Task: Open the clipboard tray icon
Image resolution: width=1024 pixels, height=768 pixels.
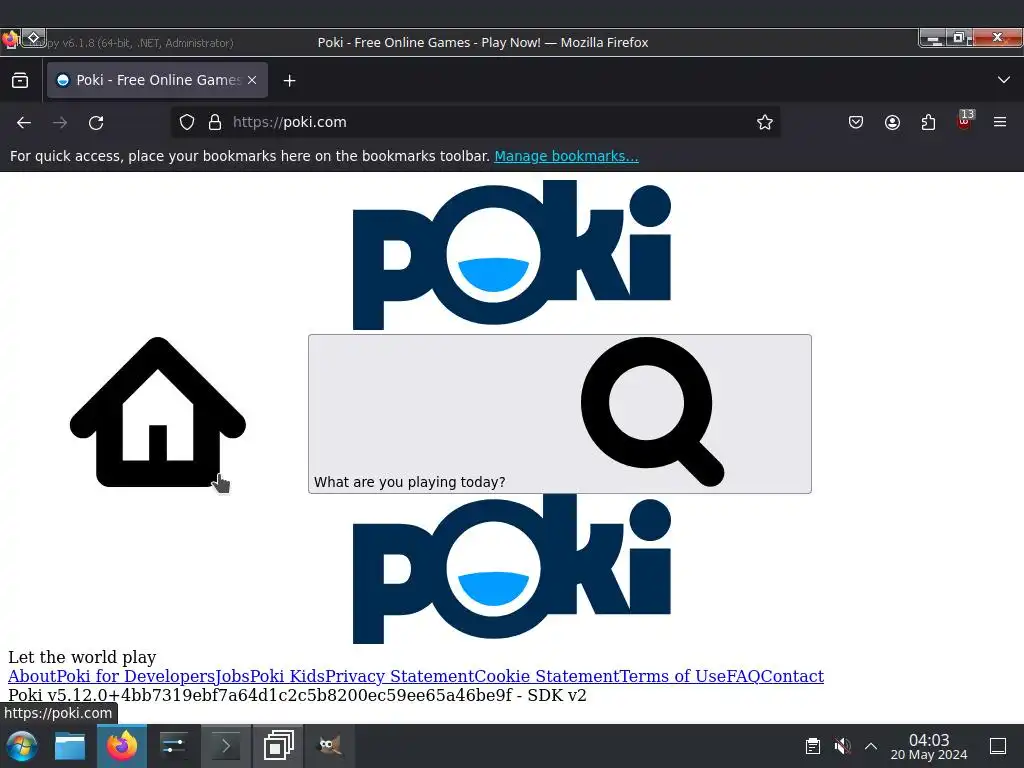Action: tap(812, 746)
